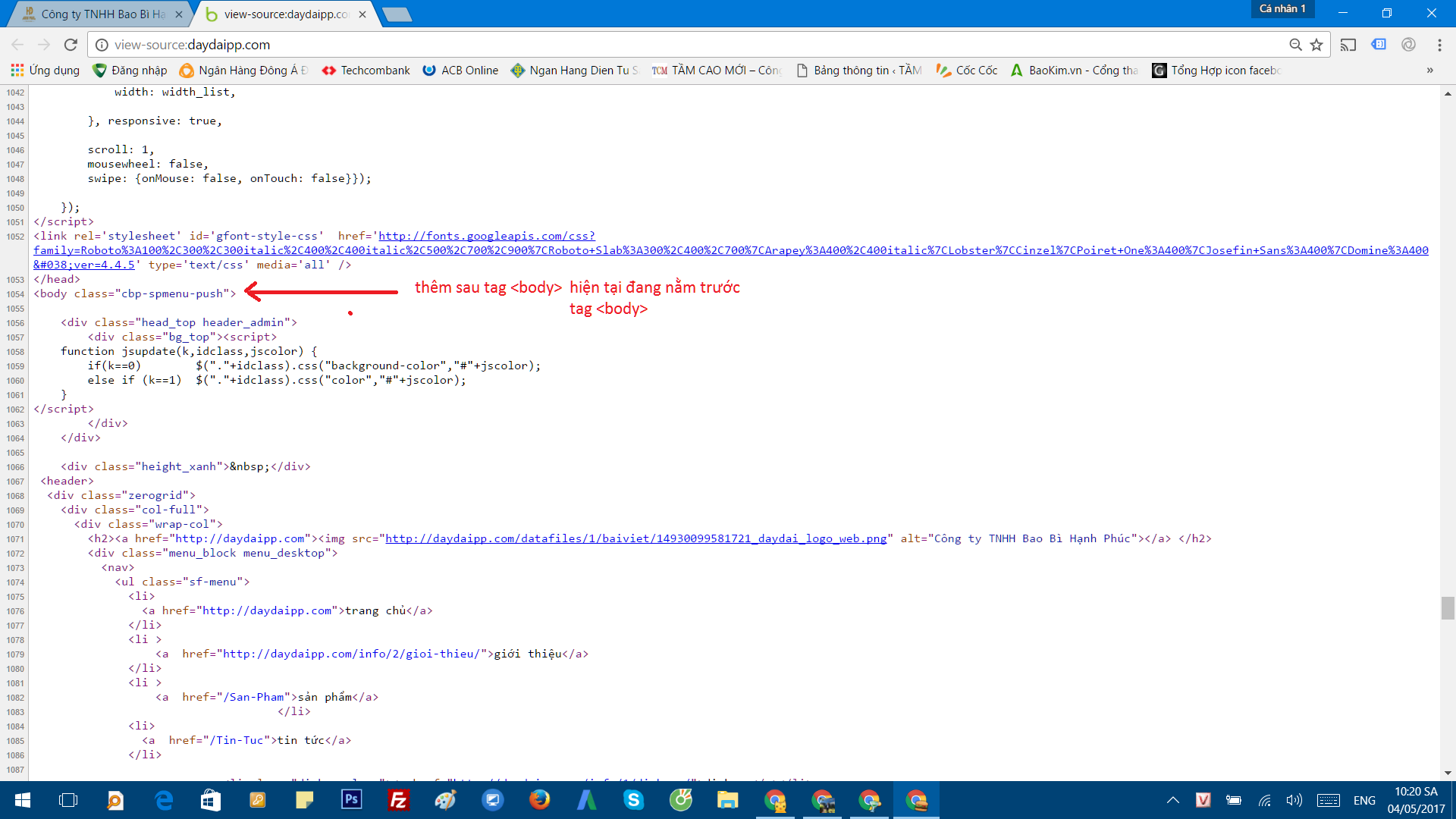Click the Cá nhân 1 profile button
This screenshot has width=1456, height=819.
[1282, 8]
